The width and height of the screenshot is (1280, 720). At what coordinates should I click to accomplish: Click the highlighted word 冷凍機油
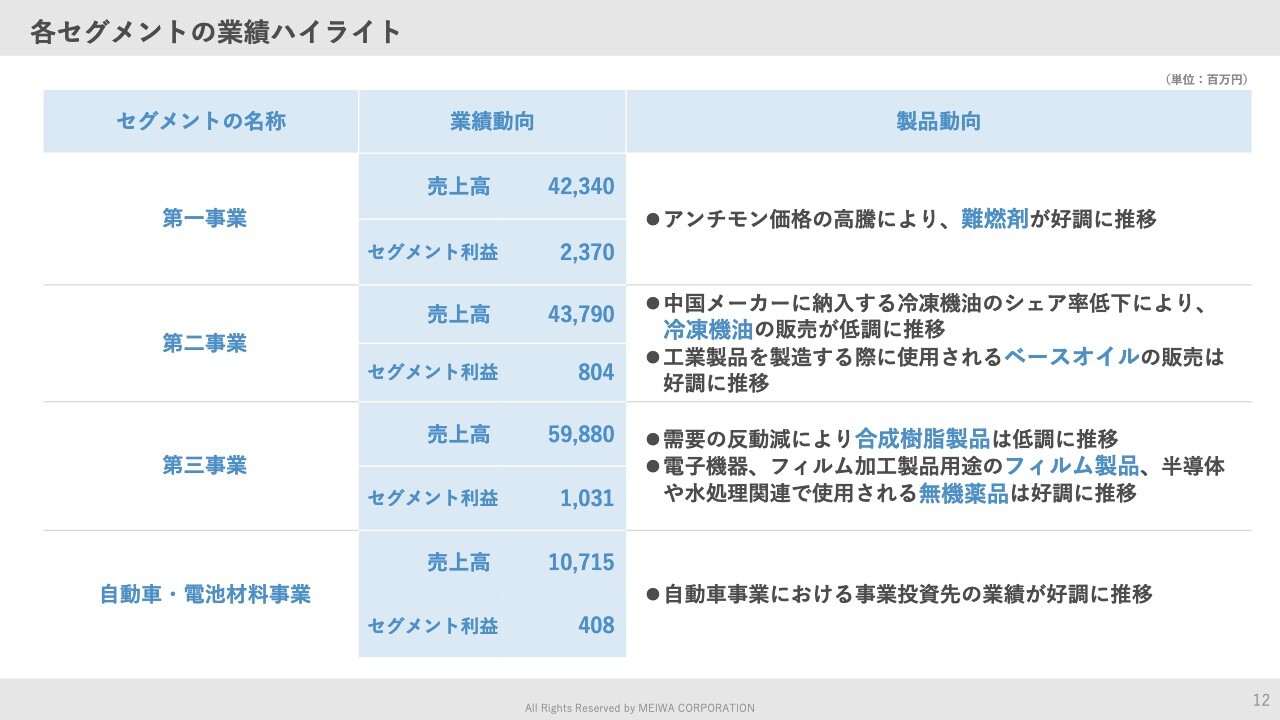coord(708,330)
